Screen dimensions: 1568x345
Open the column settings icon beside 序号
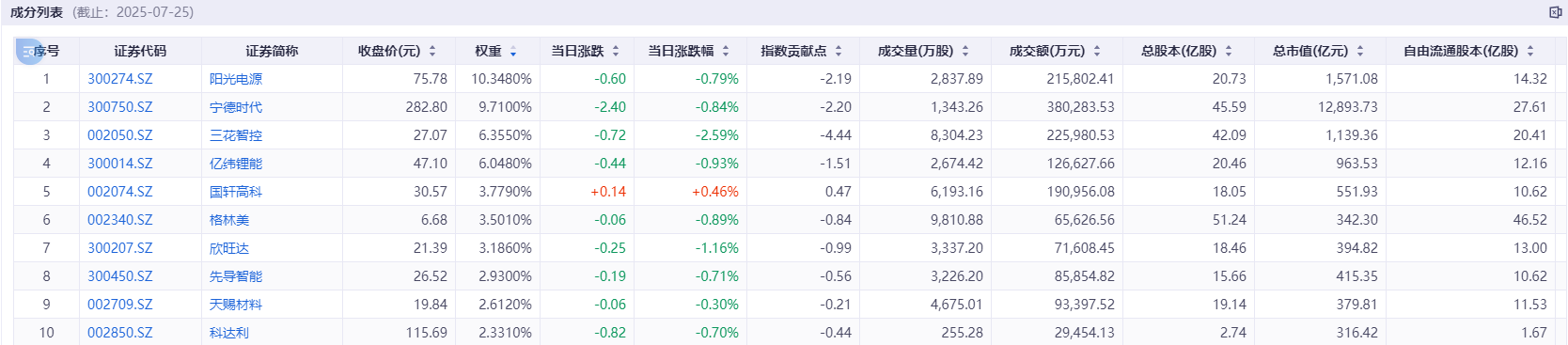click(28, 51)
